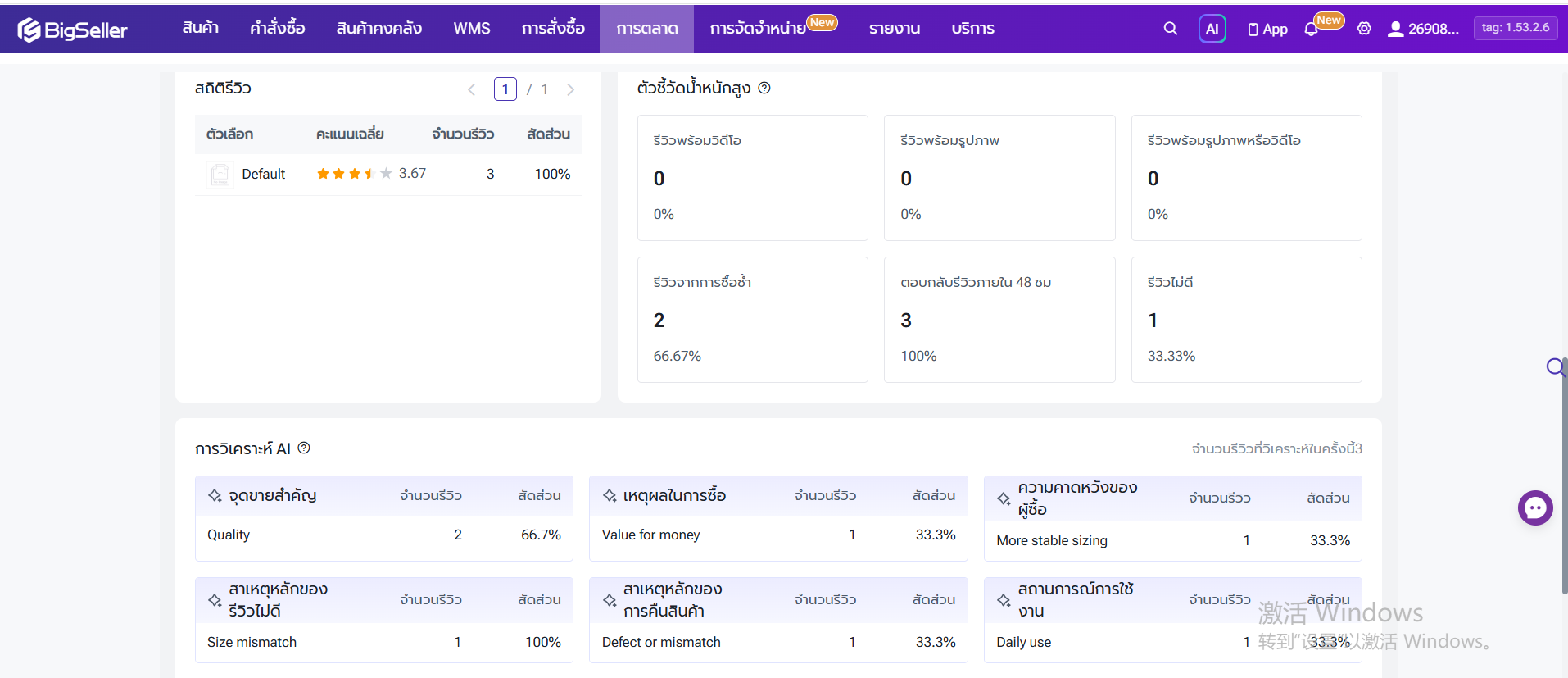The image size is (1568, 678).
Task: Click sparkle icon beside สาเหตุหลักของรีวิวไม่ดี
Action: 215,600
